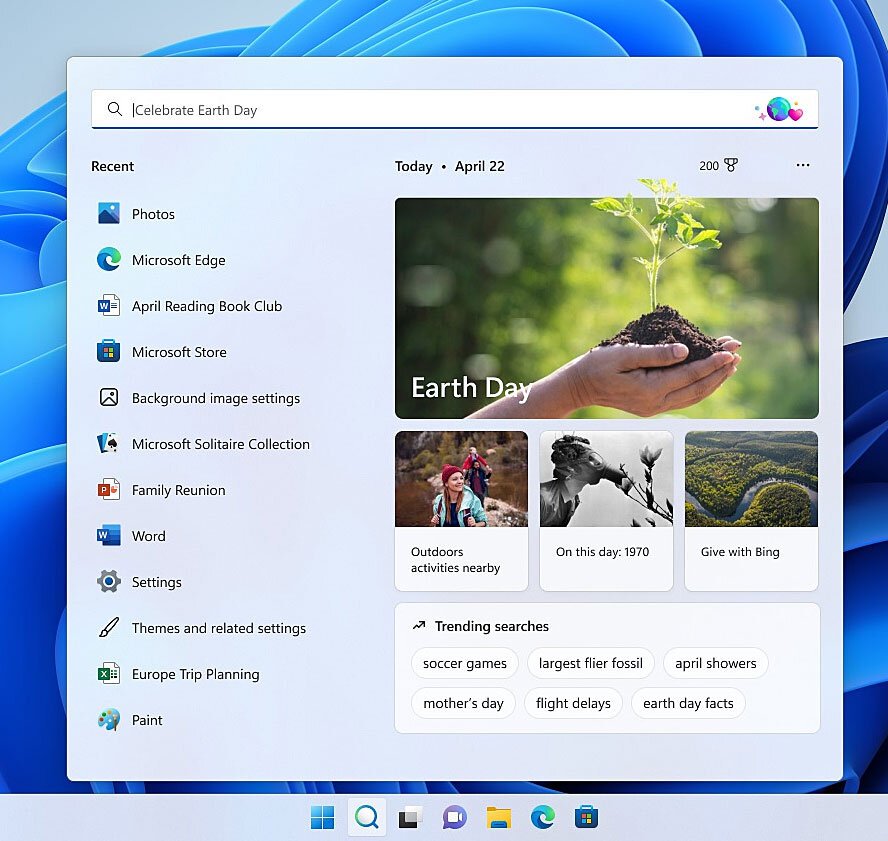Image resolution: width=888 pixels, height=841 pixels.
Task: Launch Paint palette icon
Action: 108,720
